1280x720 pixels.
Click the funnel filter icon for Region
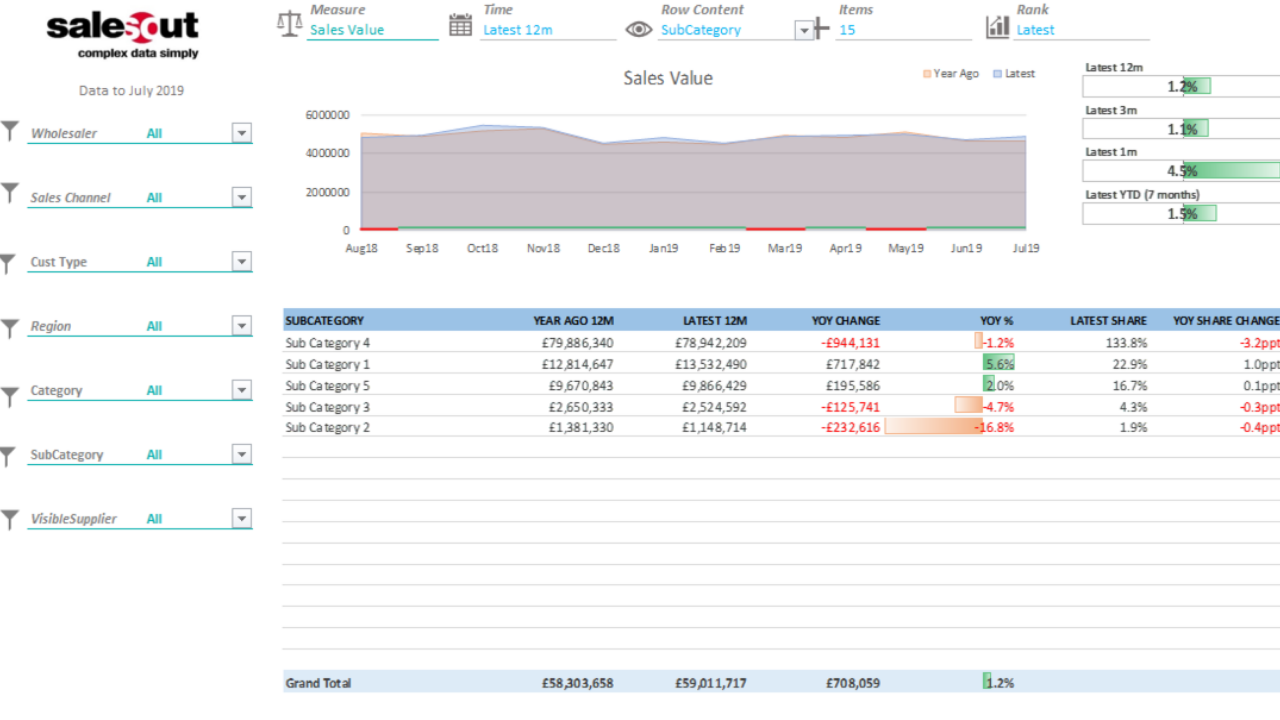tap(10, 327)
